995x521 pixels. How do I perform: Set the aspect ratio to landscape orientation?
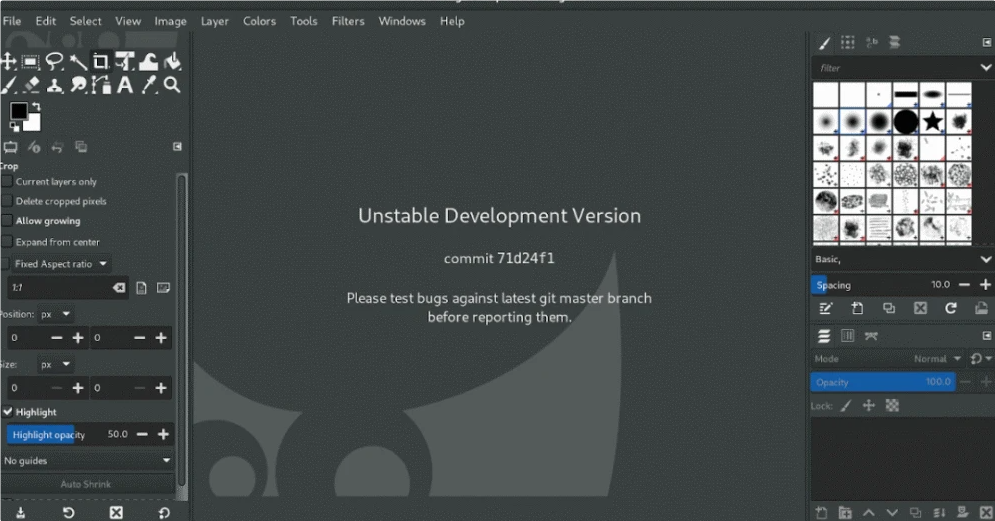tap(163, 288)
